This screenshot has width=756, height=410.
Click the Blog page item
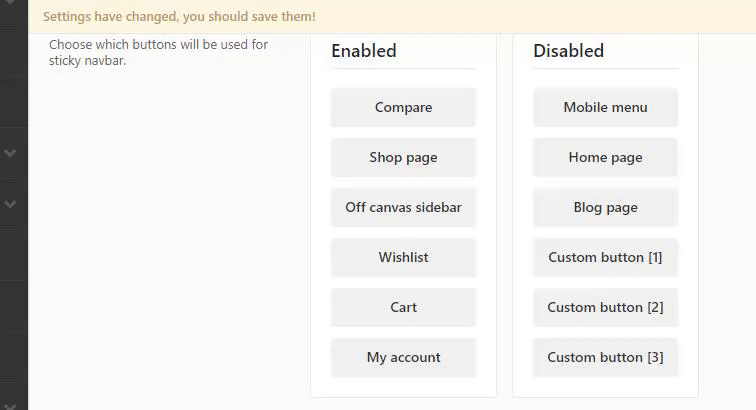[x=605, y=208]
